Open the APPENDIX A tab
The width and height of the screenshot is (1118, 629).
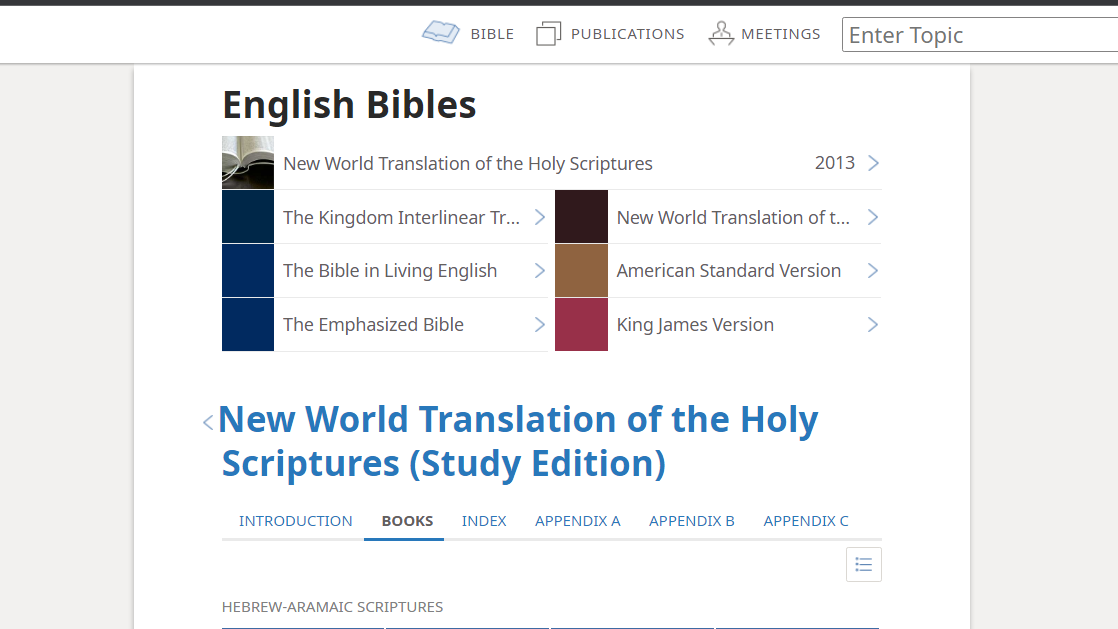point(578,521)
